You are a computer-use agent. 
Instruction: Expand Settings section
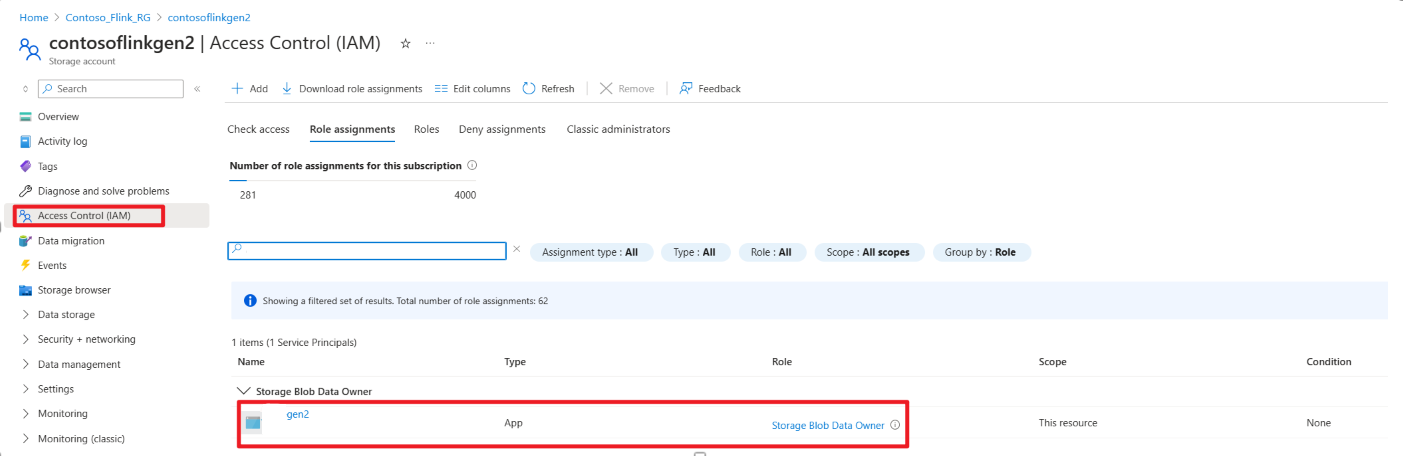pos(26,389)
